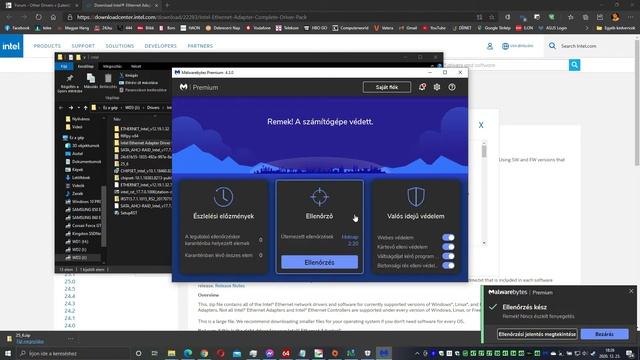Click Ellenőrzési jelentés megtekintése button
Screen dimensions: 640x360
(537, 334)
